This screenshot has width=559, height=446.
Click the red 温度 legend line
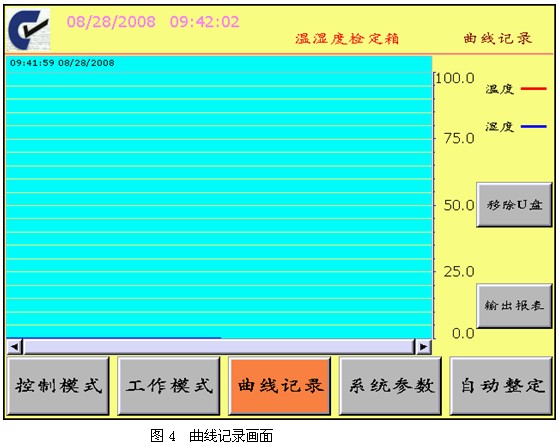coord(533,88)
